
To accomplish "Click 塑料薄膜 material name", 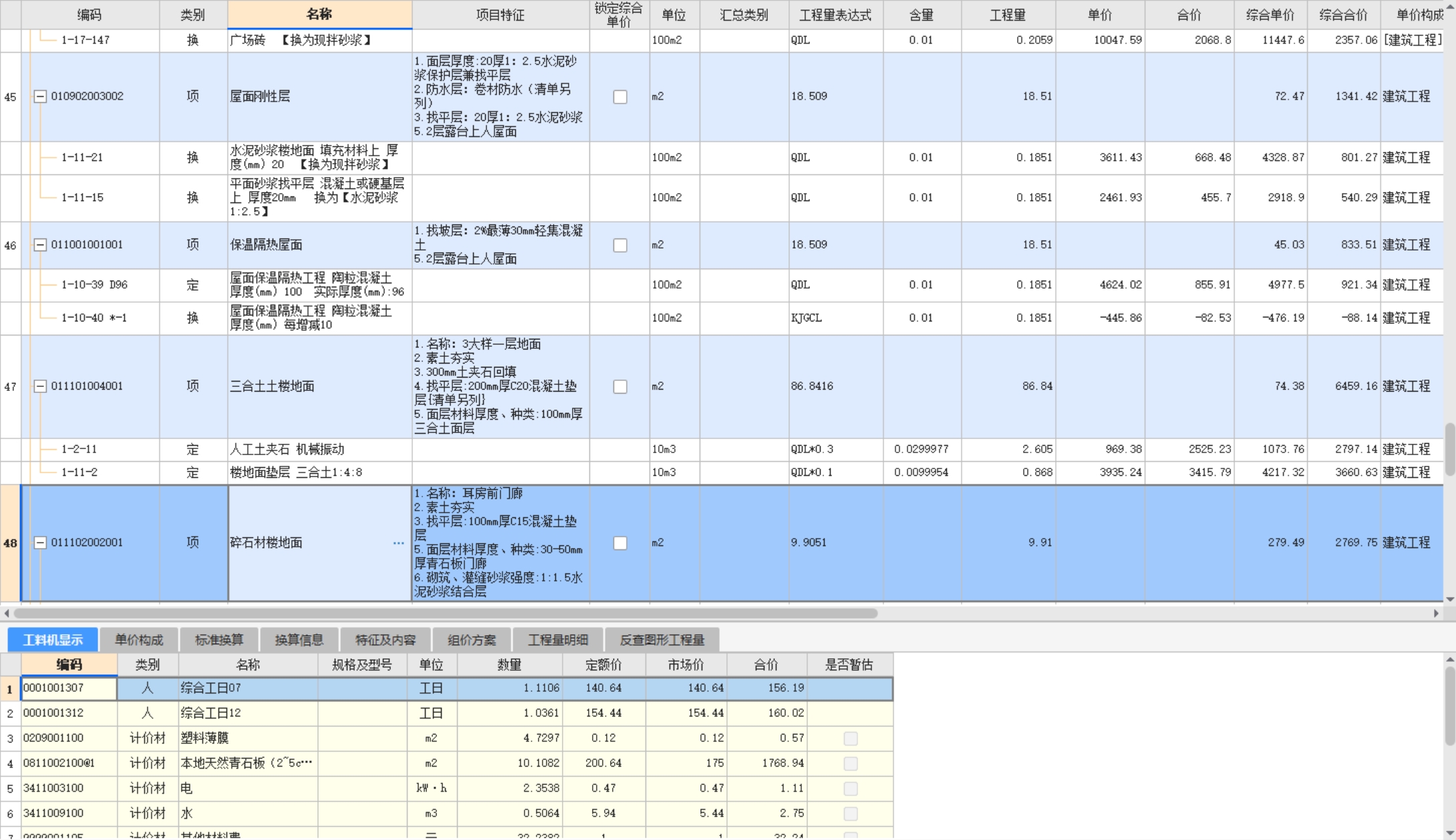I will click(247, 738).
